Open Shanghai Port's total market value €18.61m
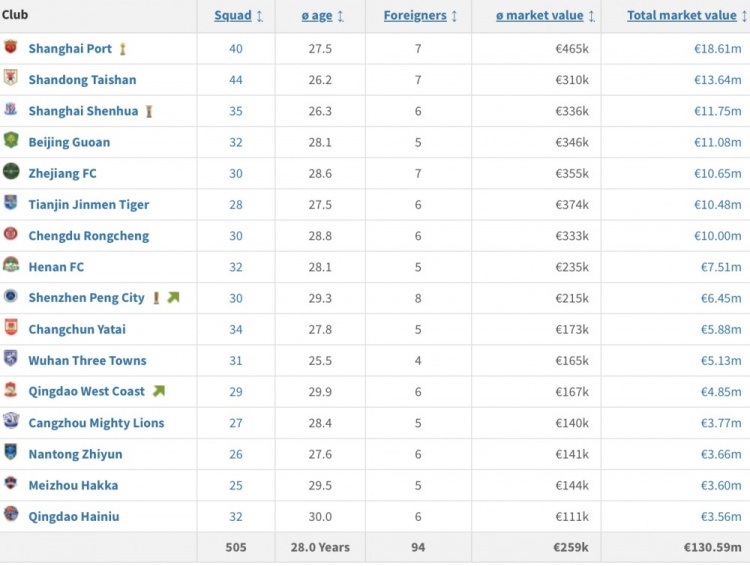 (718, 49)
